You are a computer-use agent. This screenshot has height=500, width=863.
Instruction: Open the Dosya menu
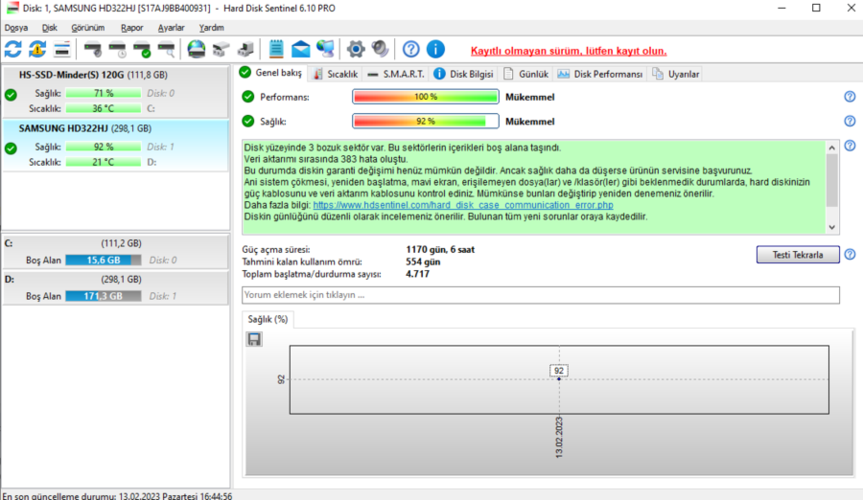[x=16, y=28]
